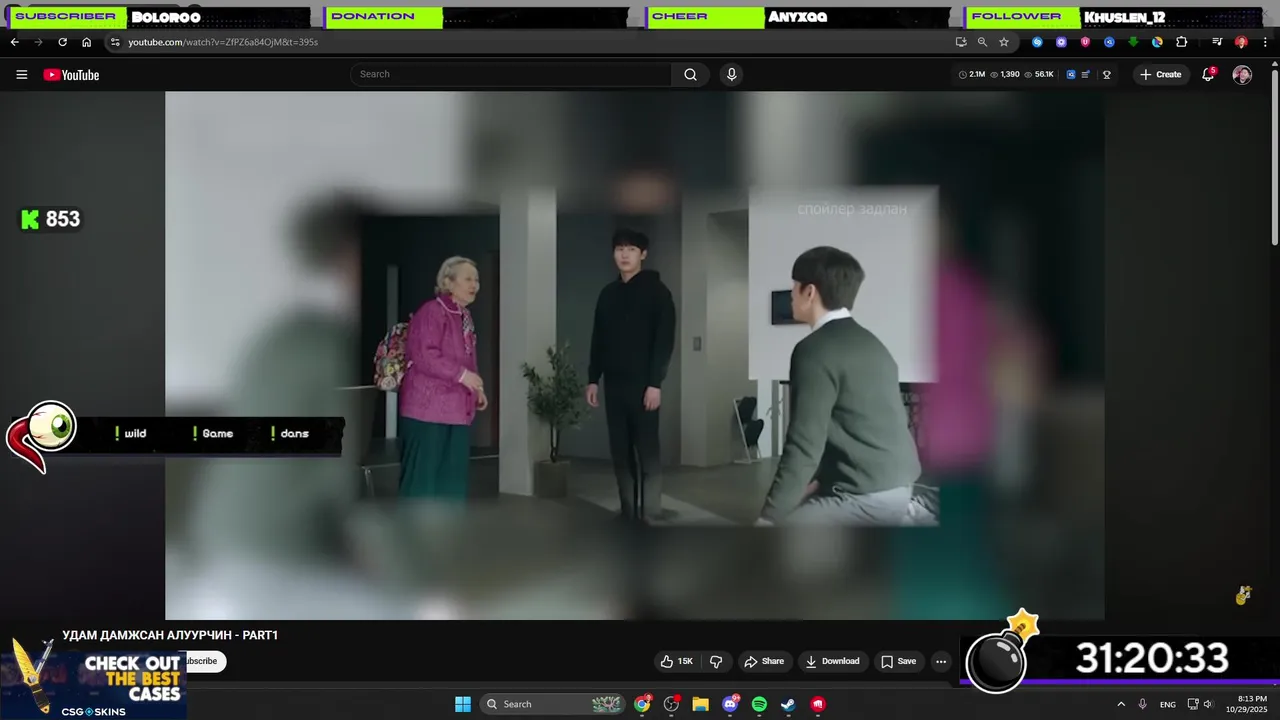This screenshot has width=1280, height=720.
Task: Activate voice search microphone
Action: tap(731, 74)
